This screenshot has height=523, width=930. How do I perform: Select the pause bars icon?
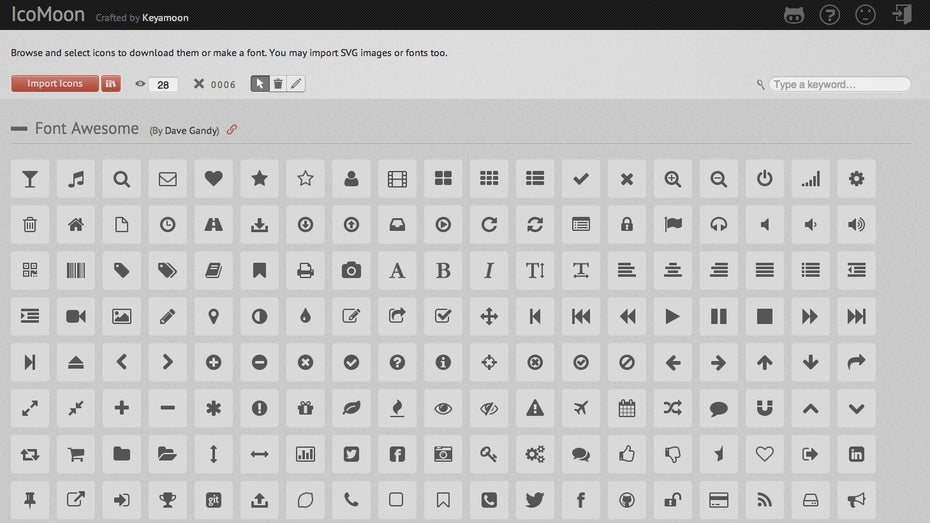(x=719, y=316)
